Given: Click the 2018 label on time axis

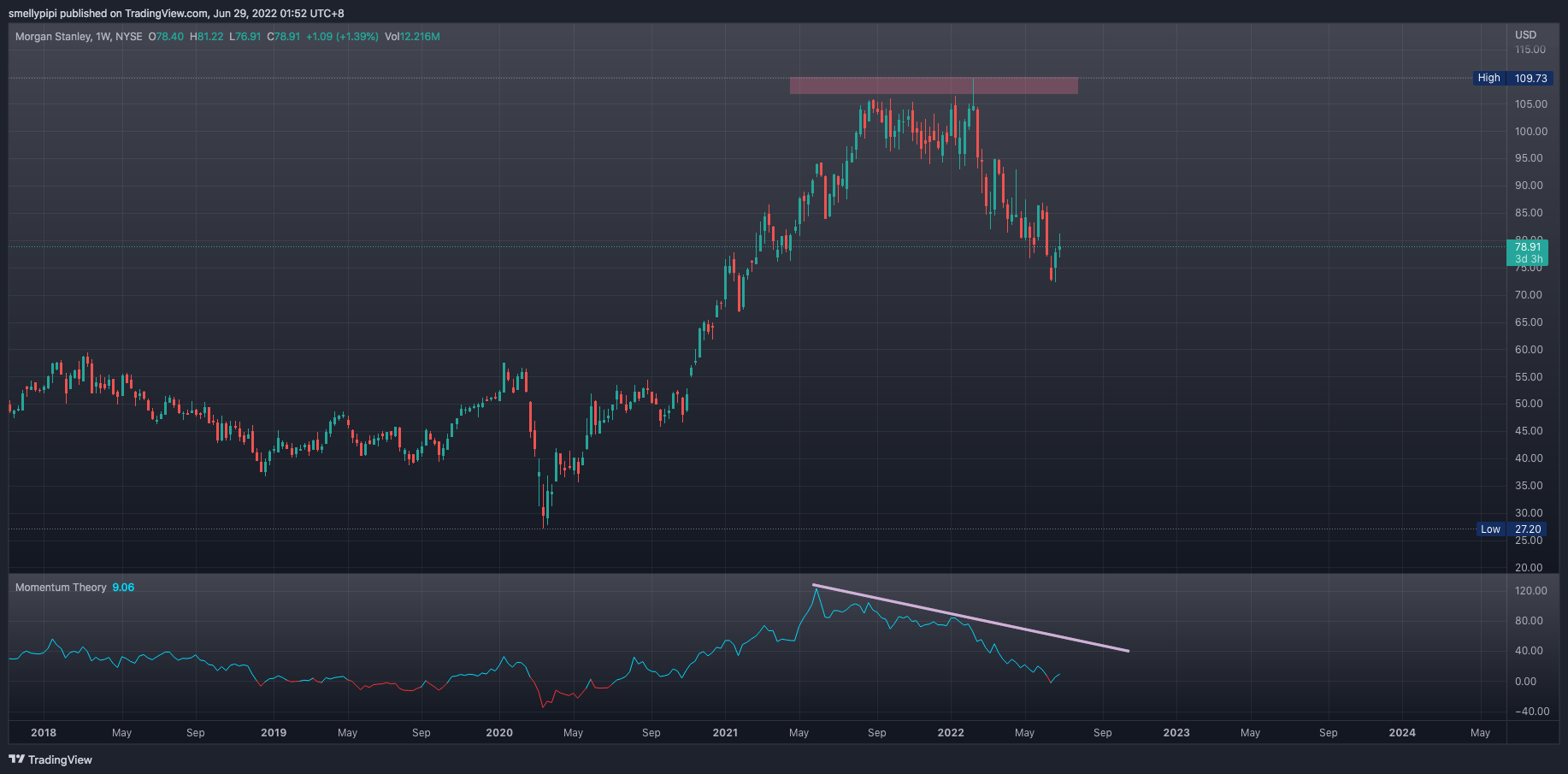Looking at the screenshot, I should tap(44, 733).
